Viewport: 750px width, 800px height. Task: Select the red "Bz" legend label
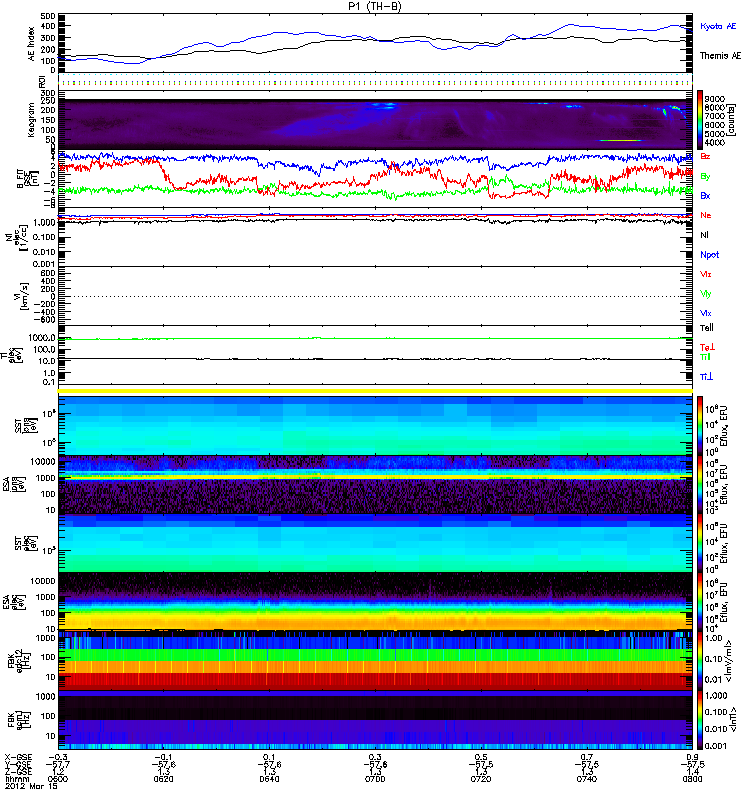(x=705, y=157)
